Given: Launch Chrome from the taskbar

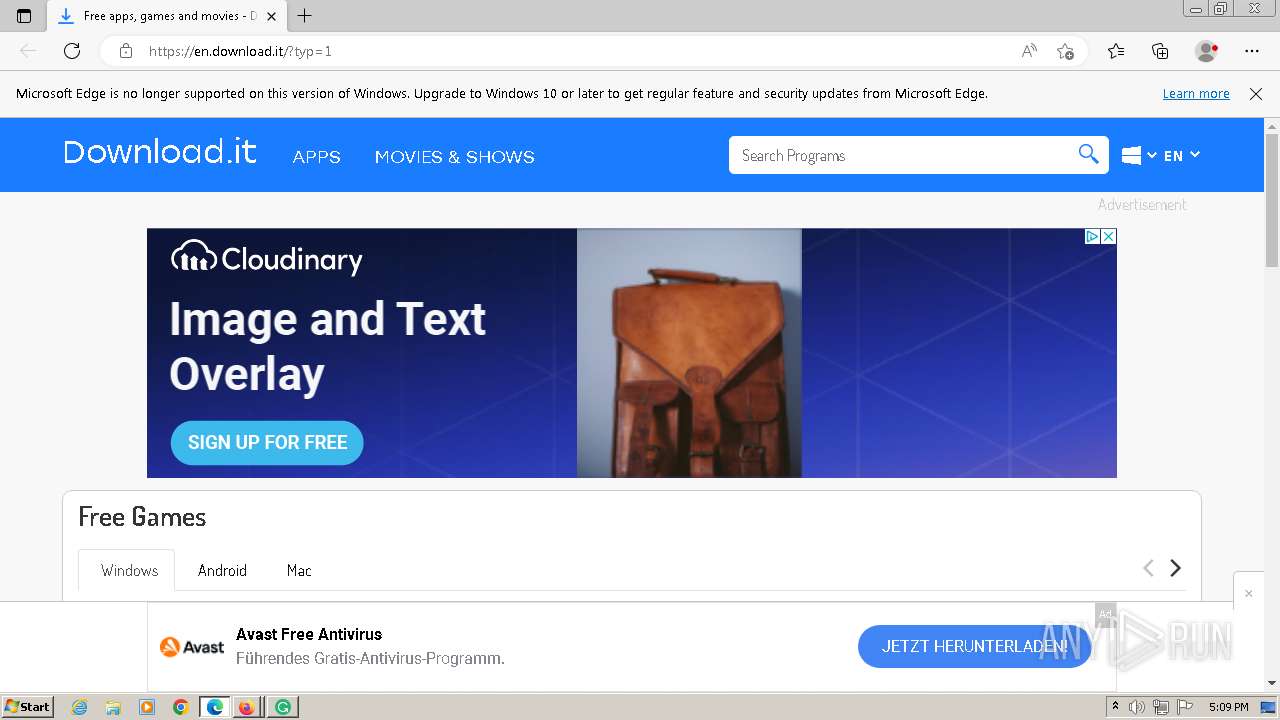Looking at the screenshot, I should click(181, 707).
